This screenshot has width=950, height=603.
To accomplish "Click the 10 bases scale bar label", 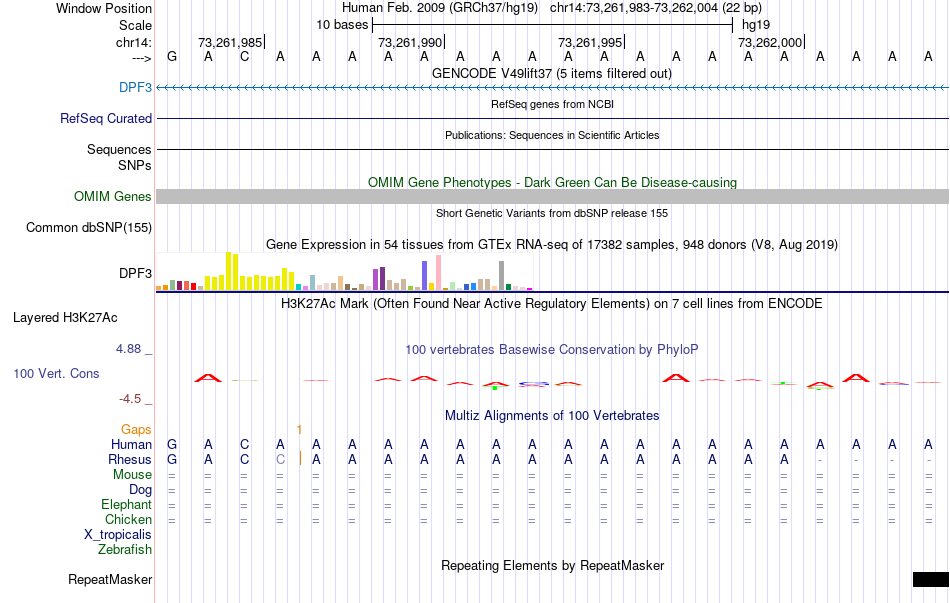I will [342, 25].
